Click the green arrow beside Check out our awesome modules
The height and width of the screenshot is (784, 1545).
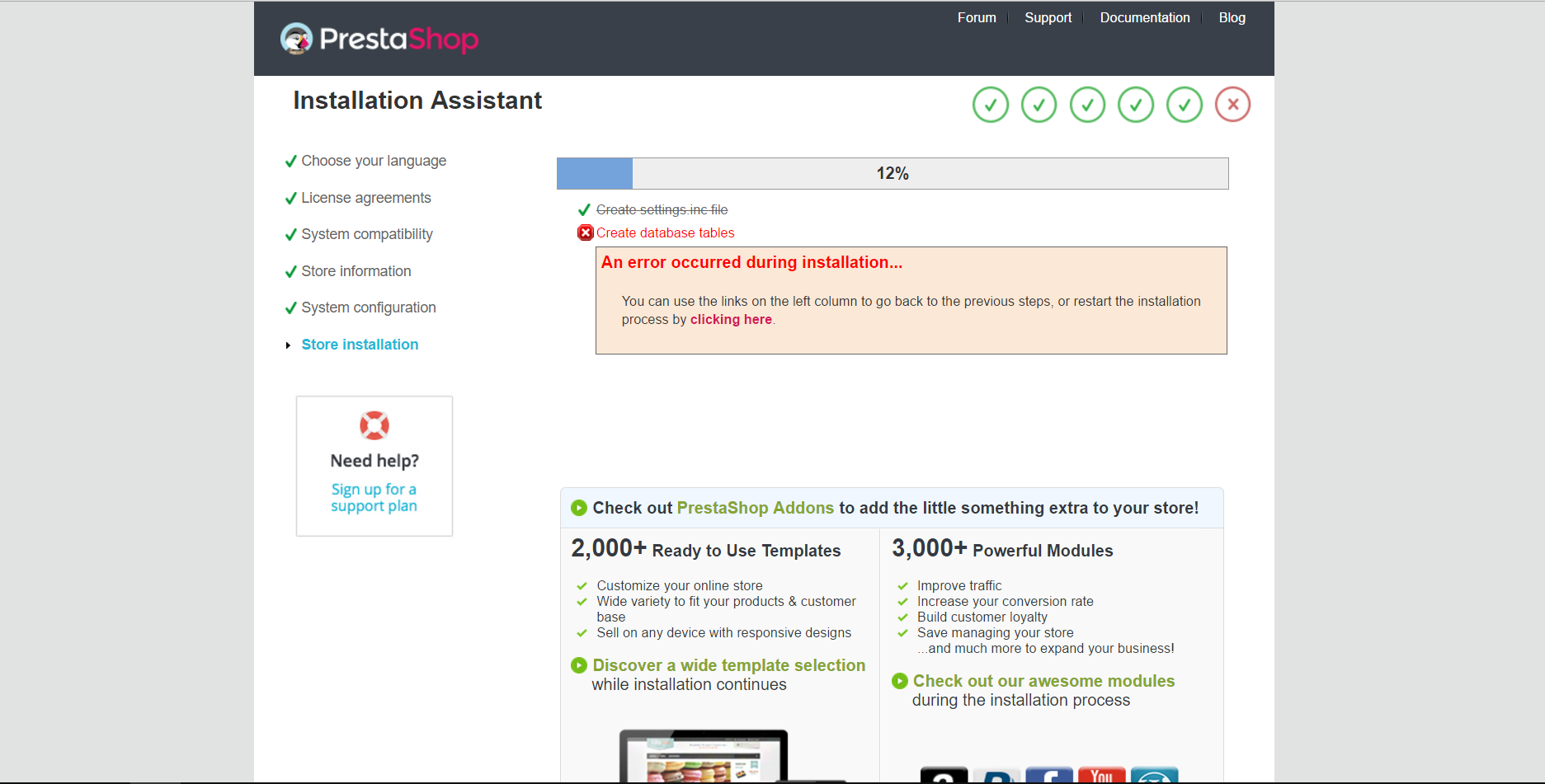pyautogui.click(x=900, y=681)
